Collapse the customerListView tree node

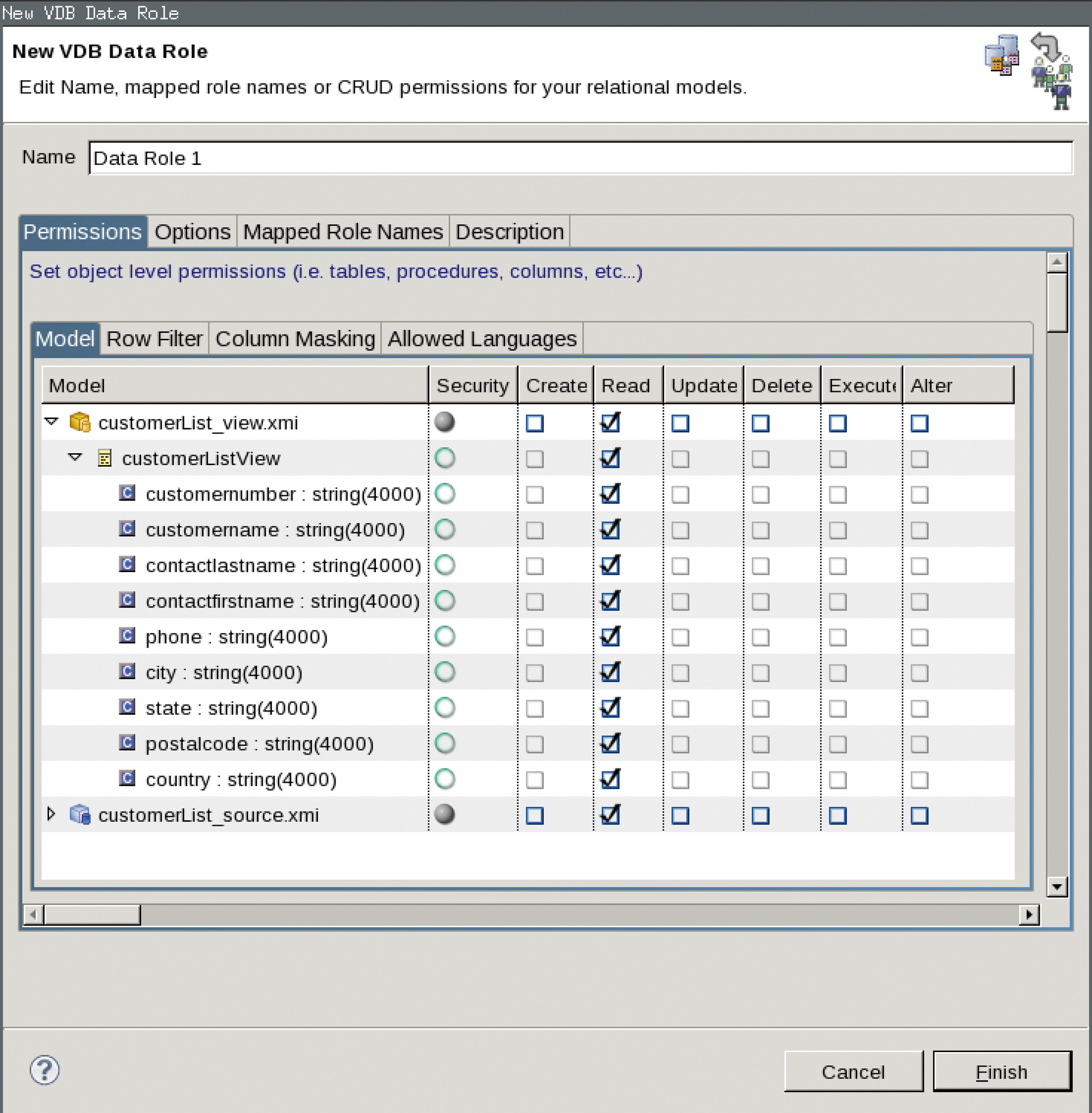[x=75, y=458]
